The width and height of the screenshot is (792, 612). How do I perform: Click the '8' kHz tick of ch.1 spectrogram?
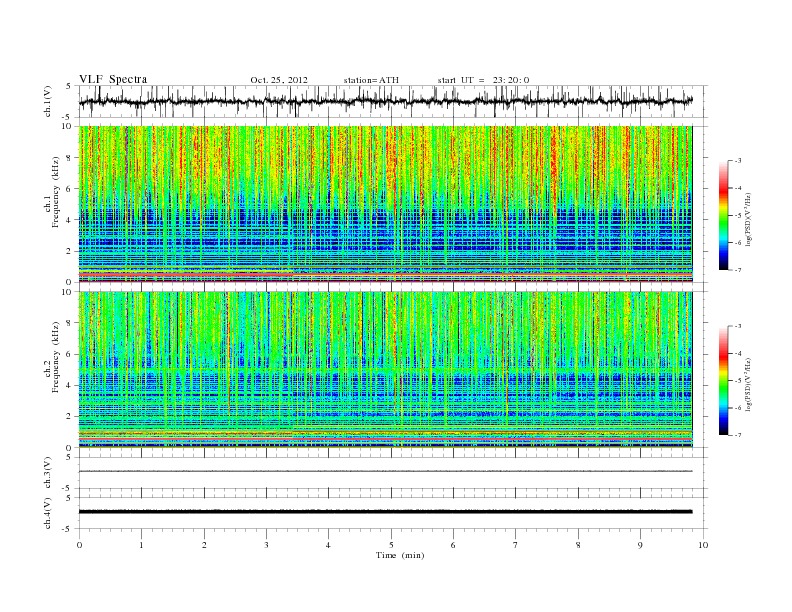tap(69, 158)
